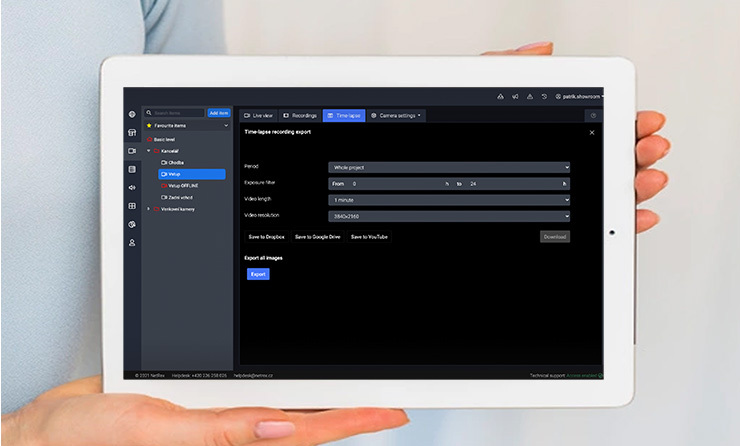740x446 pixels.
Task: Open the Video resolution dropdown
Action: [x=449, y=215]
